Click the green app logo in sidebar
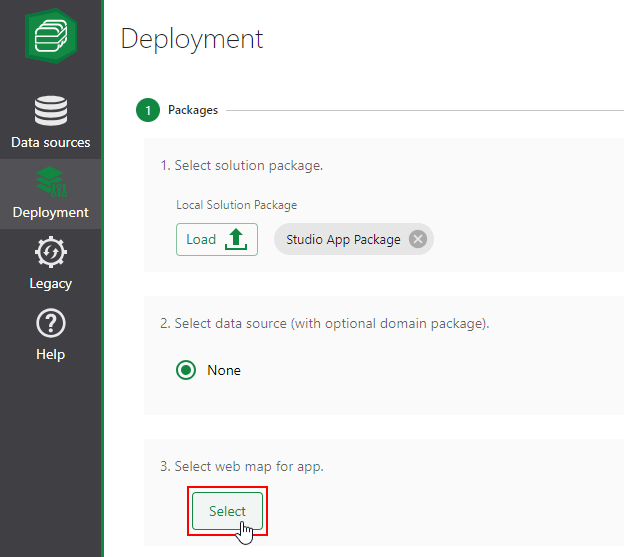Image resolution: width=624 pixels, height=557 pixels. [51, 38]
